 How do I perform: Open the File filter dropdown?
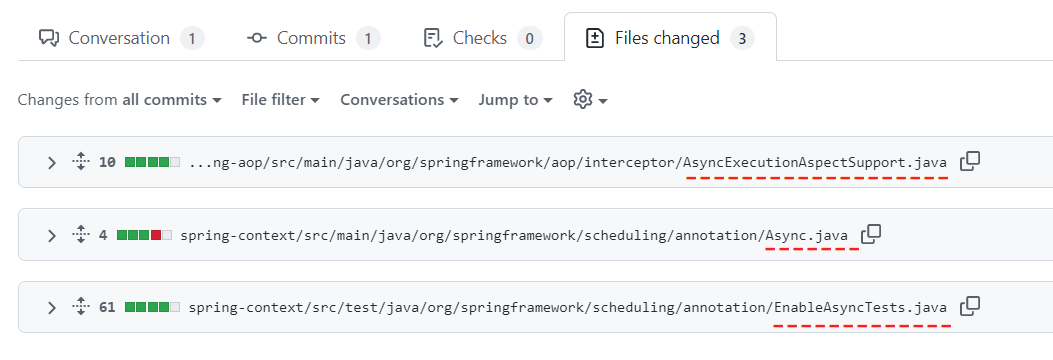pyautogui.click(x=281, y=100)
